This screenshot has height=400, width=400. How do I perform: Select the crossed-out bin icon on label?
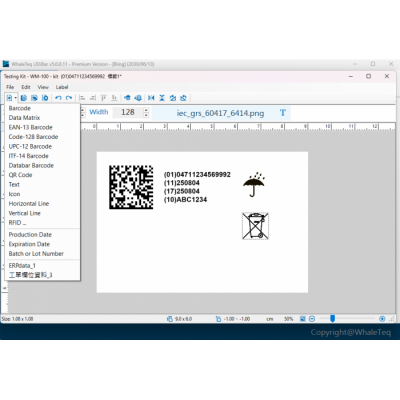tap(255, 226)
